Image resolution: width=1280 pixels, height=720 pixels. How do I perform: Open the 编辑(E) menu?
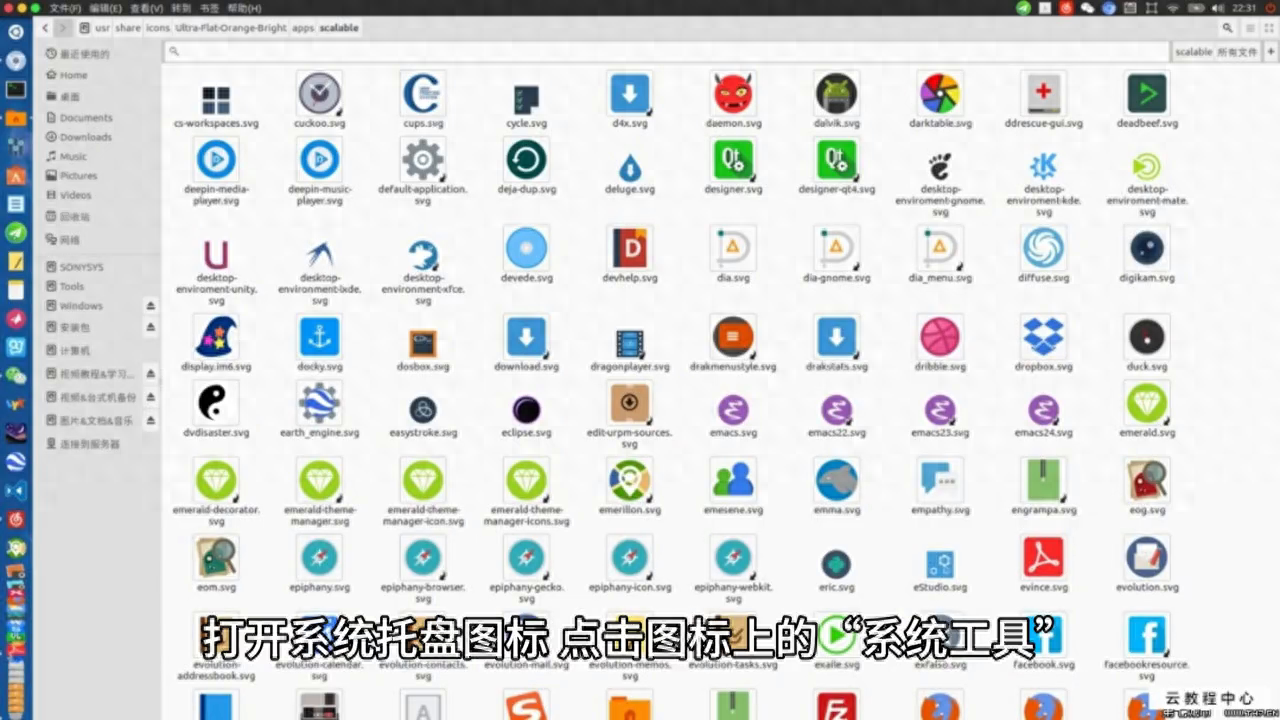(104, 7)
